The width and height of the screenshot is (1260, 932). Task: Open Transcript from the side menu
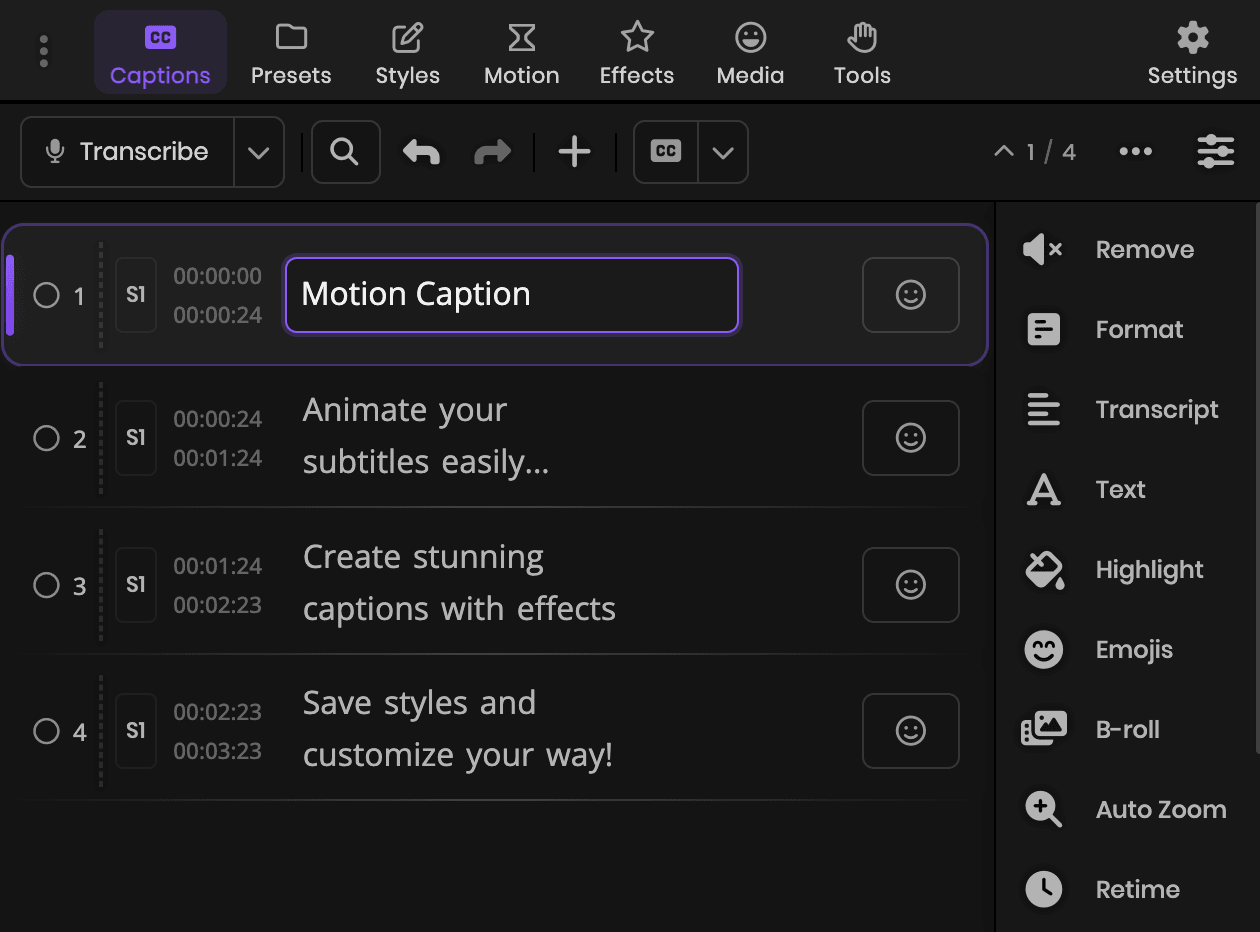1121,410
